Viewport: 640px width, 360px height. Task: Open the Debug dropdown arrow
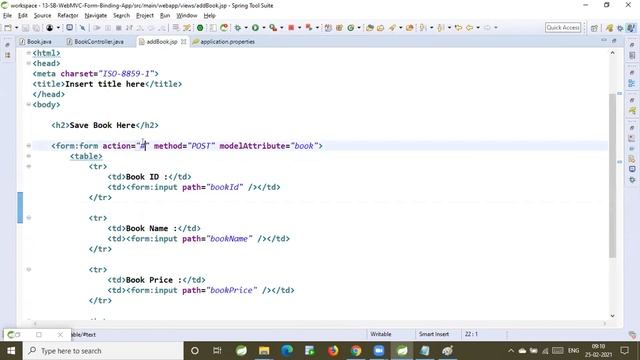coord(246,28)
